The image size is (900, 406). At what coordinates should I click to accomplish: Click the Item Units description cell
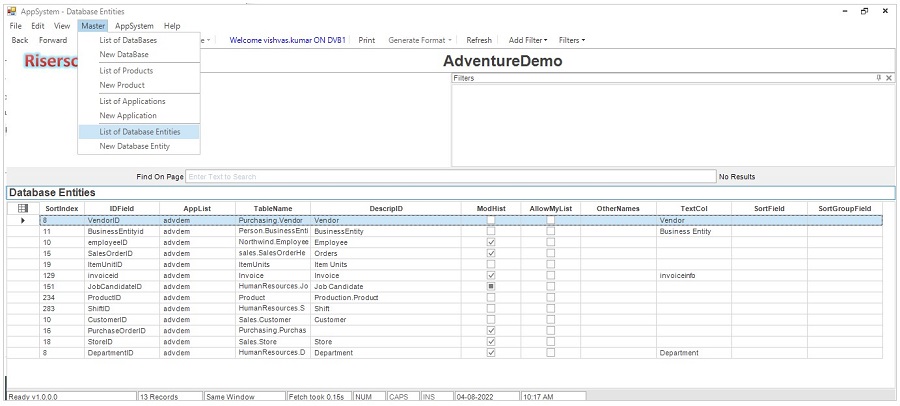386,264
